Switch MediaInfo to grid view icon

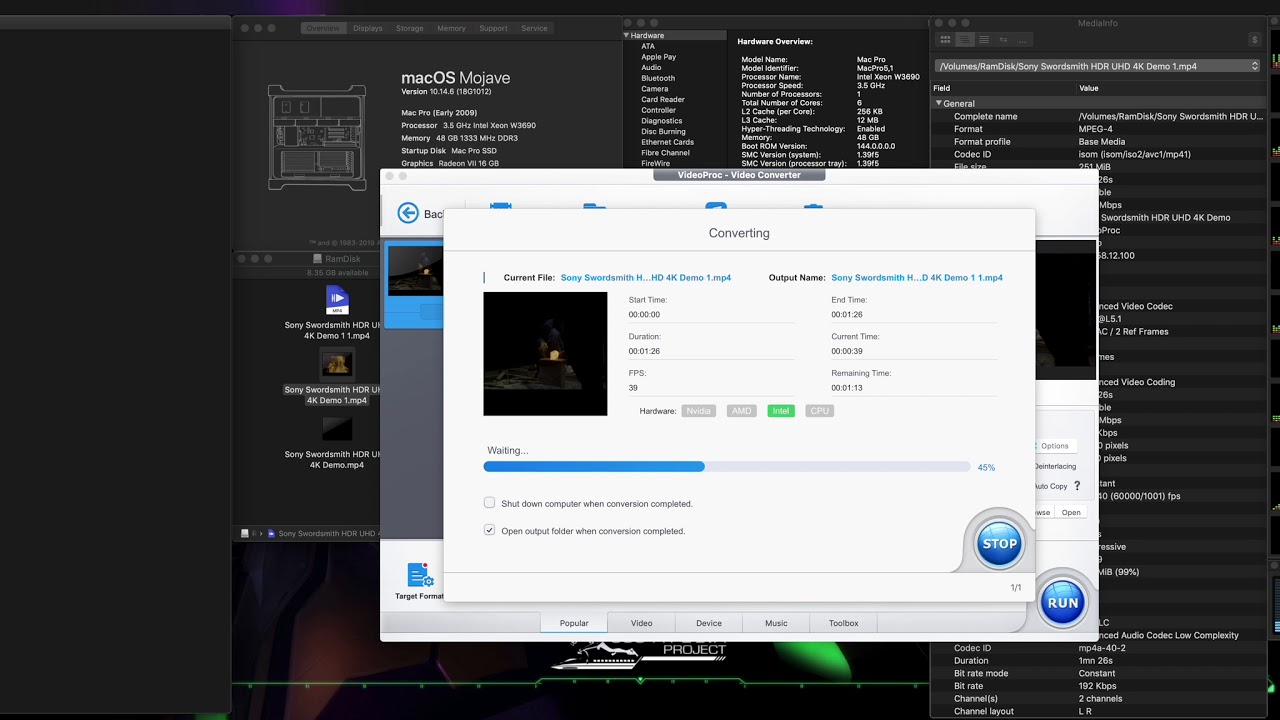tap(944, 40)
